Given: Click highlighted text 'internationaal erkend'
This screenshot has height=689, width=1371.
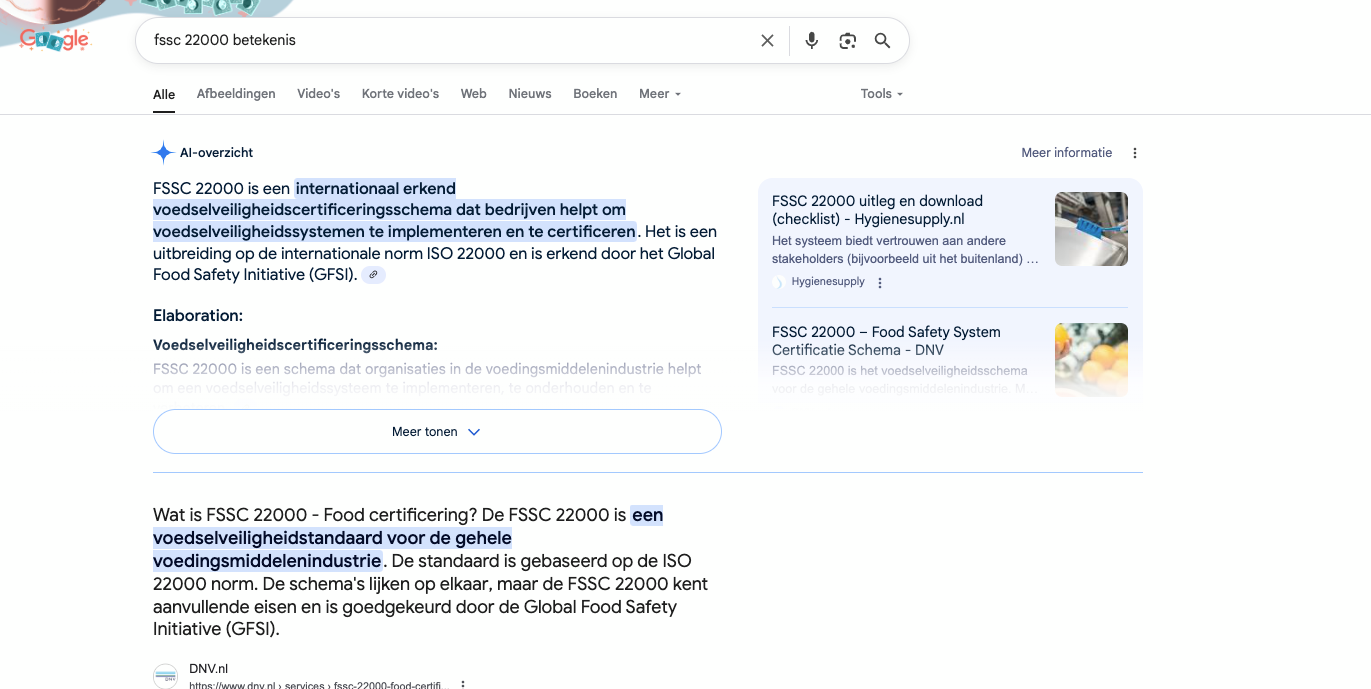Looking at the screenshot, I should 375,188.
